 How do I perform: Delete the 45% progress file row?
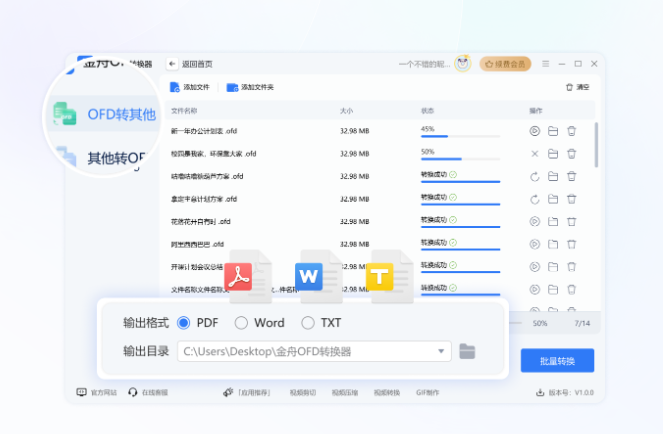572,131
